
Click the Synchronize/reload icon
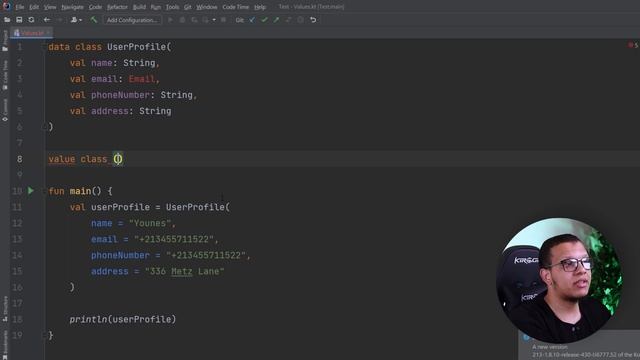coord(31,20)
